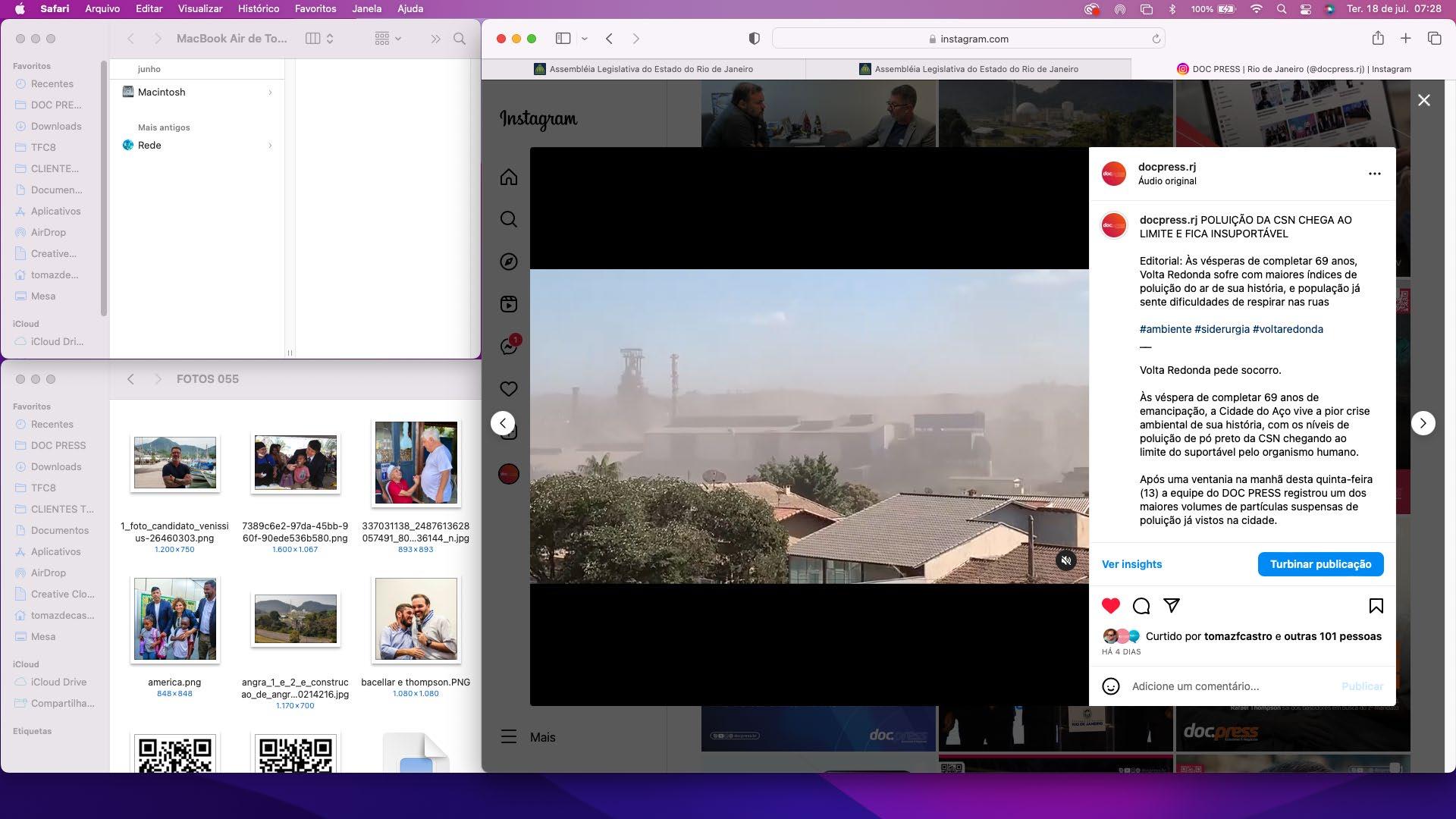Open the Explore compass icon
Screen dimensions: 1456x819
[x=509, y=262]
